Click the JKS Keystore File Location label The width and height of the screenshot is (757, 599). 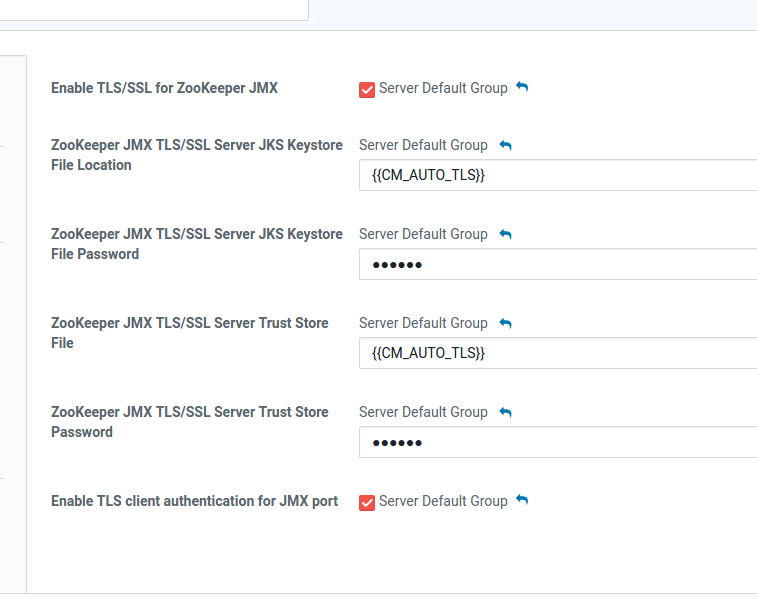point(197,155)
